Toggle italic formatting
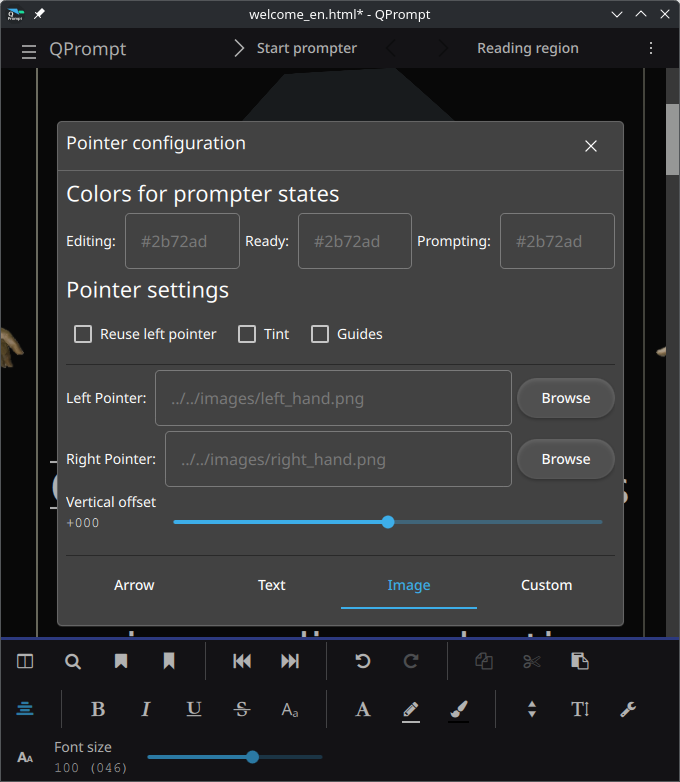Image resolution: width=680 pixels, height=782 pixels. click(x=146, y=709)
